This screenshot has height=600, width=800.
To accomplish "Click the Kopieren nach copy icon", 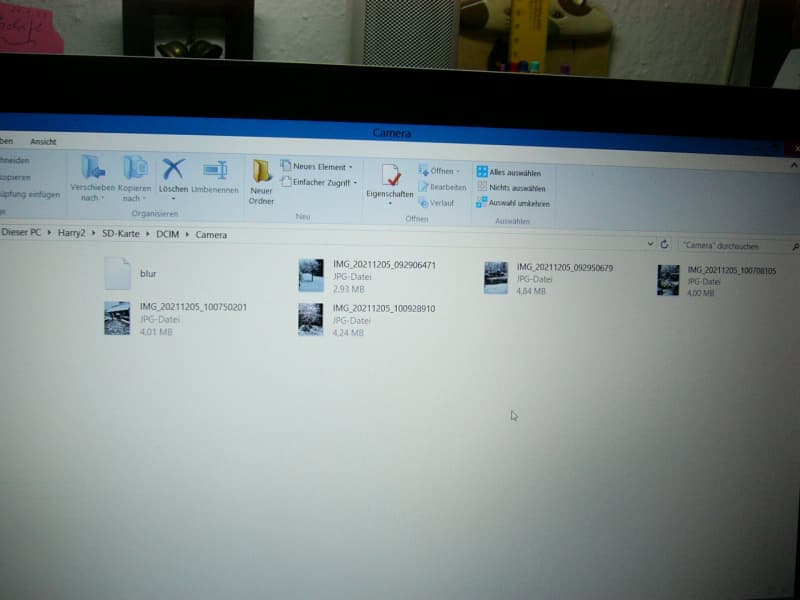I will click(135, 168).
